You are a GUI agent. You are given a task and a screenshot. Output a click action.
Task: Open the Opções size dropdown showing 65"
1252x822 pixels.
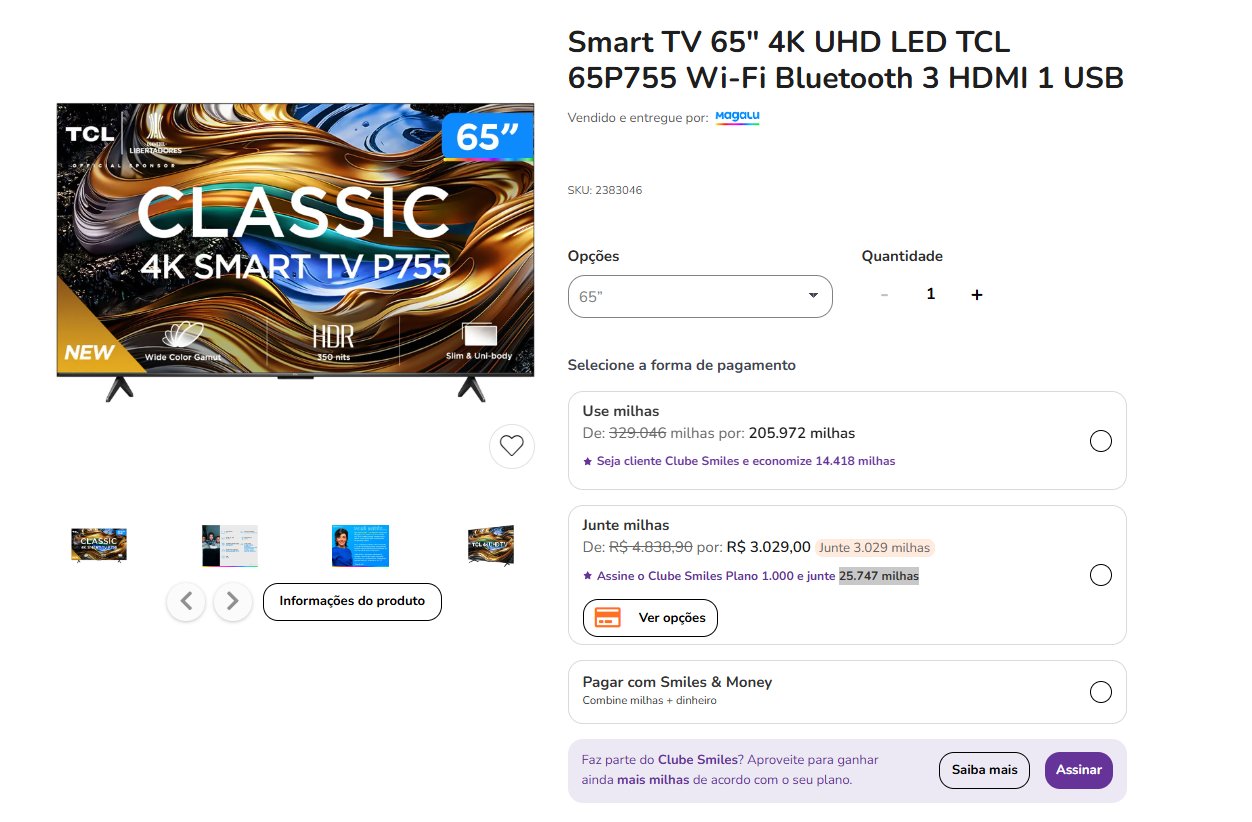coord(700,296)
